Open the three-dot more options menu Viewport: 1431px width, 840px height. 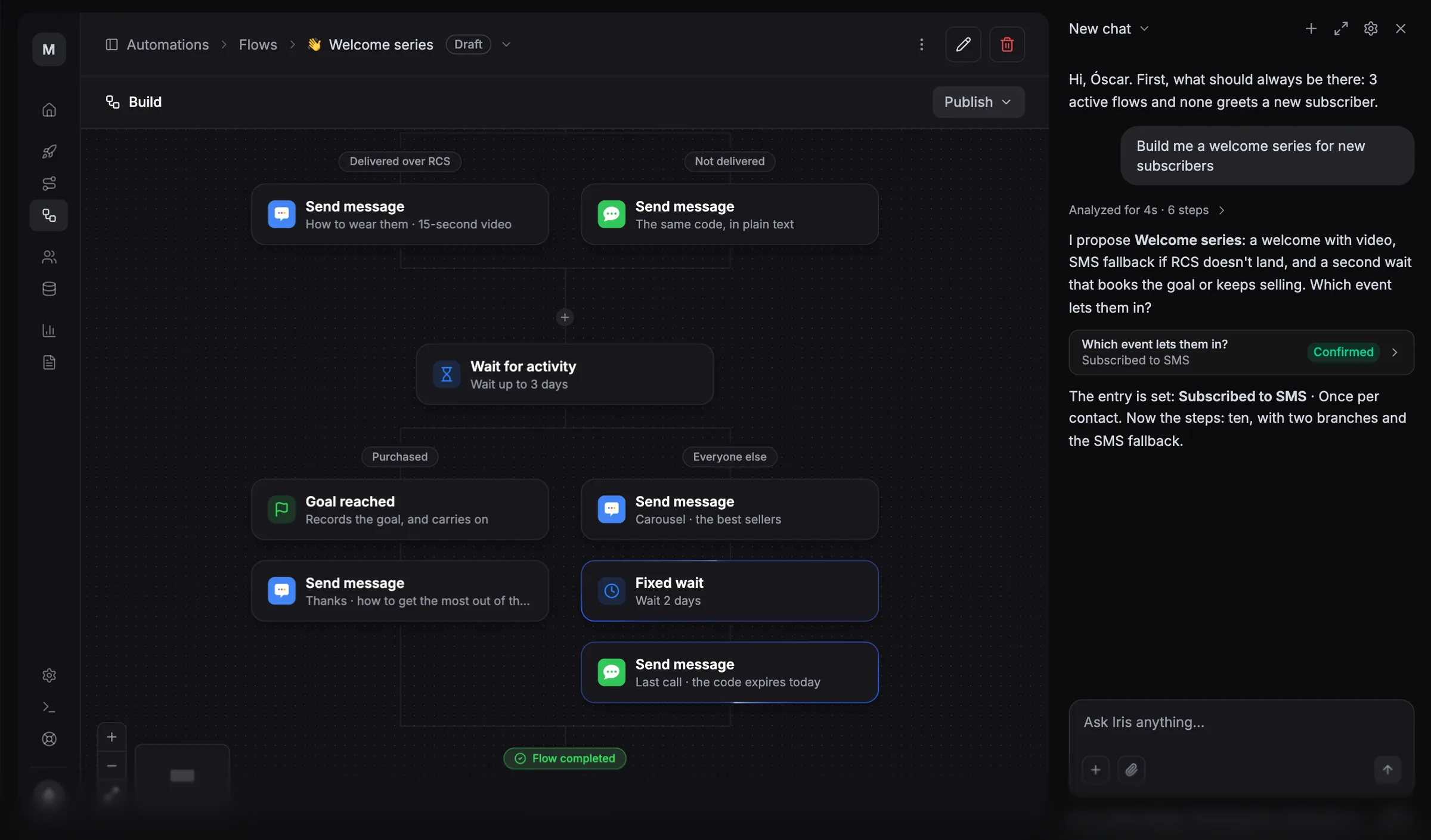pos(921,44)
